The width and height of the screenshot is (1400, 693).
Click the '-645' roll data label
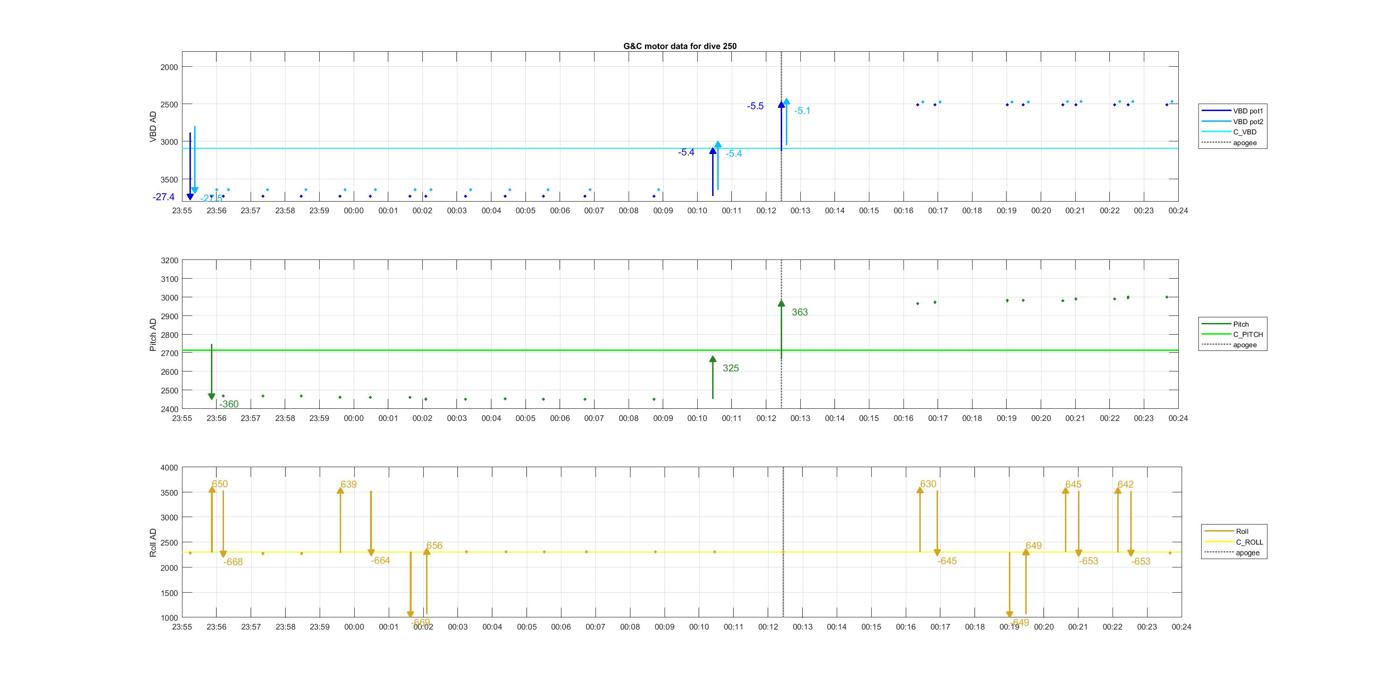[x=947, y=561]
